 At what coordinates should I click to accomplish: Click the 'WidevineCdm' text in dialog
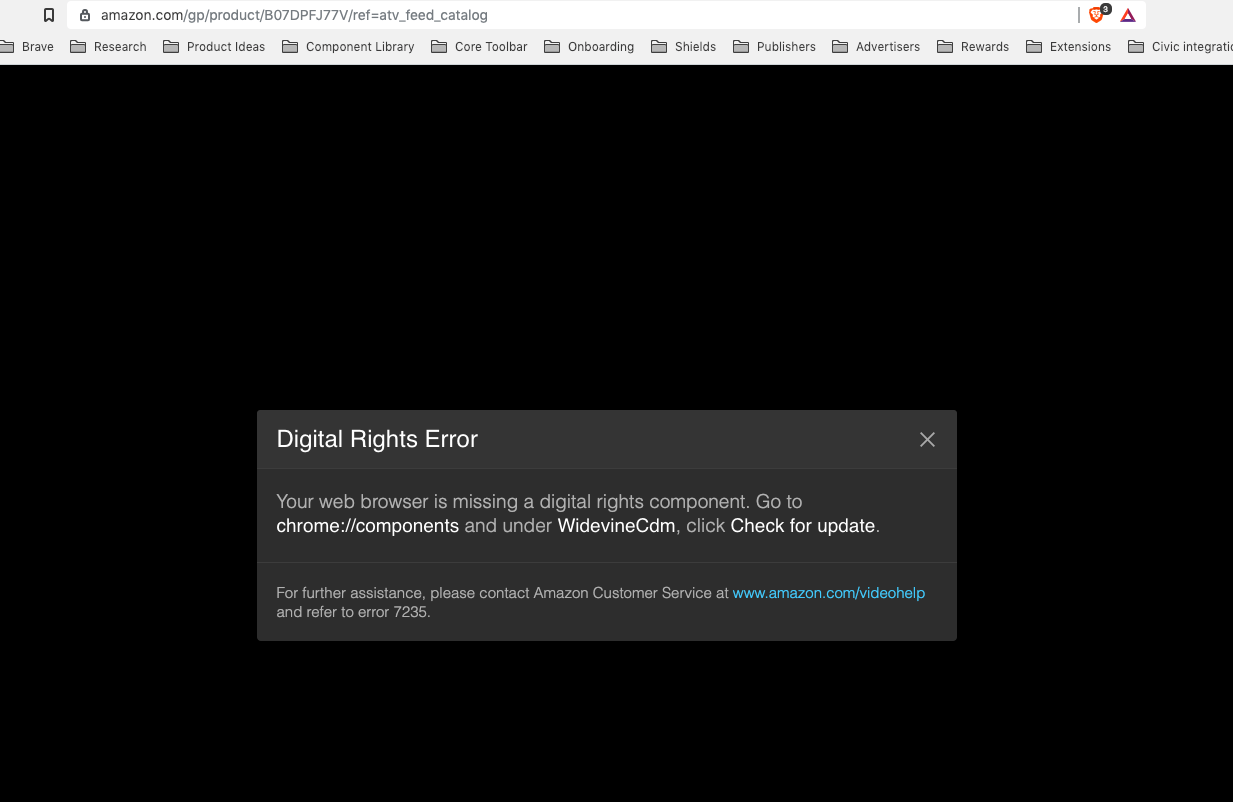click(x=616, y=526)
